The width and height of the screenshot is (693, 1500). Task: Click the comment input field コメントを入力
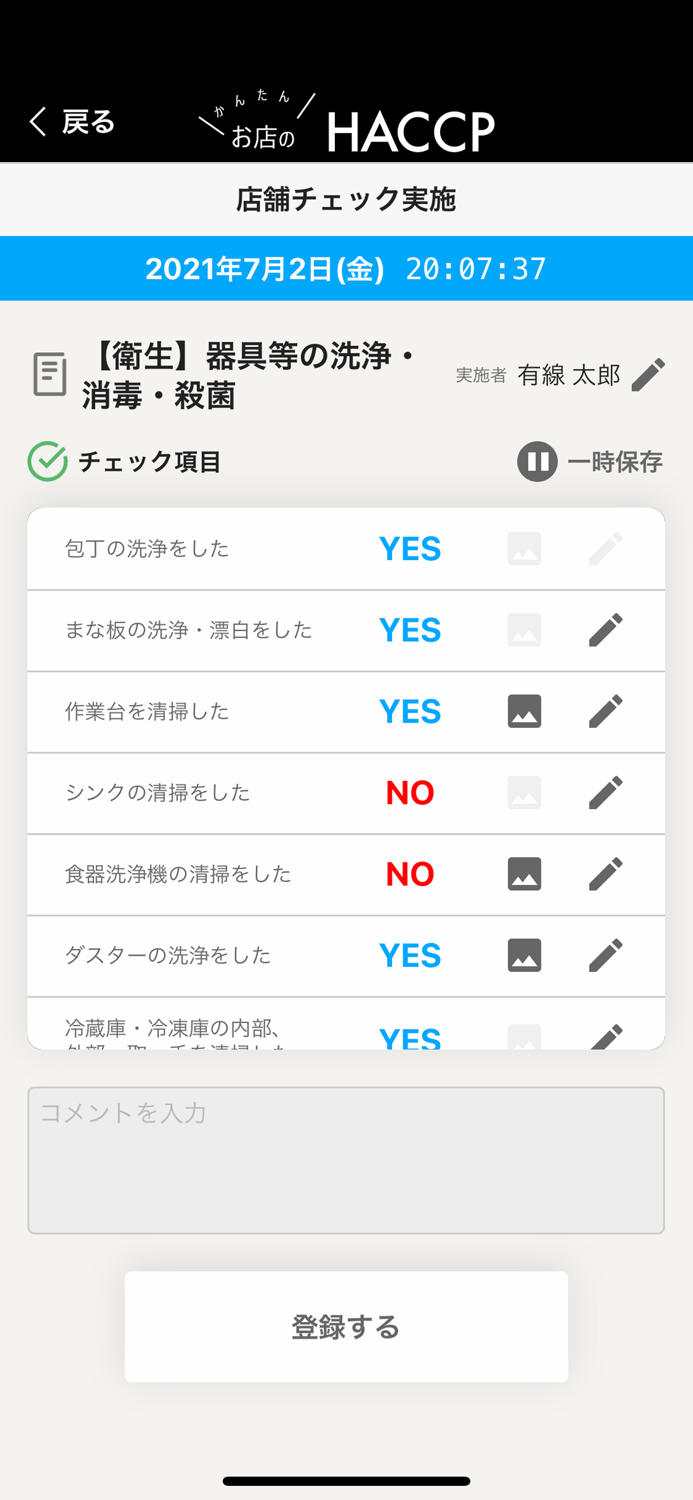(346, 1159)
